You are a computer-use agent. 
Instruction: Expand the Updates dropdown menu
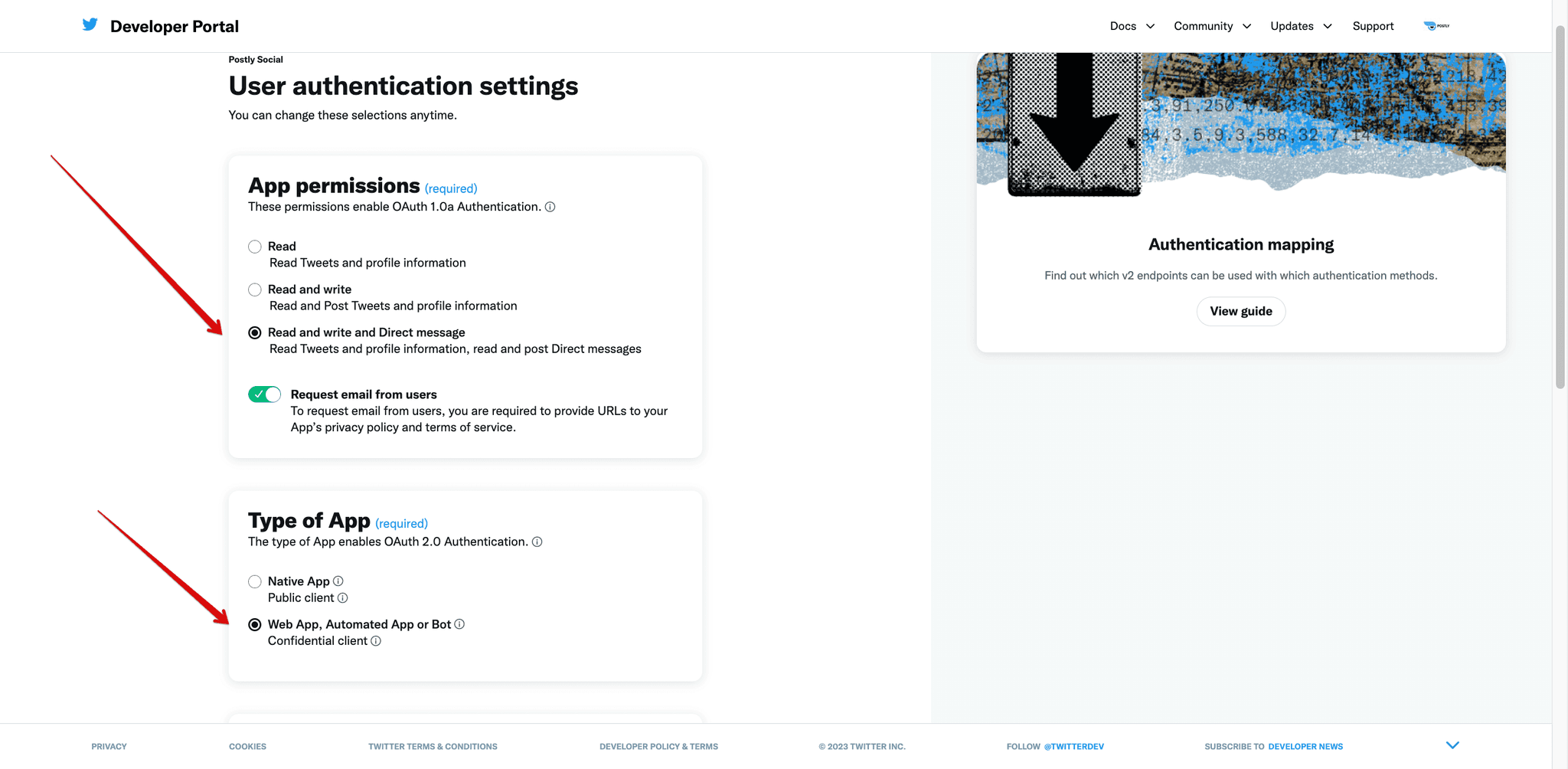coord(1302,26)
